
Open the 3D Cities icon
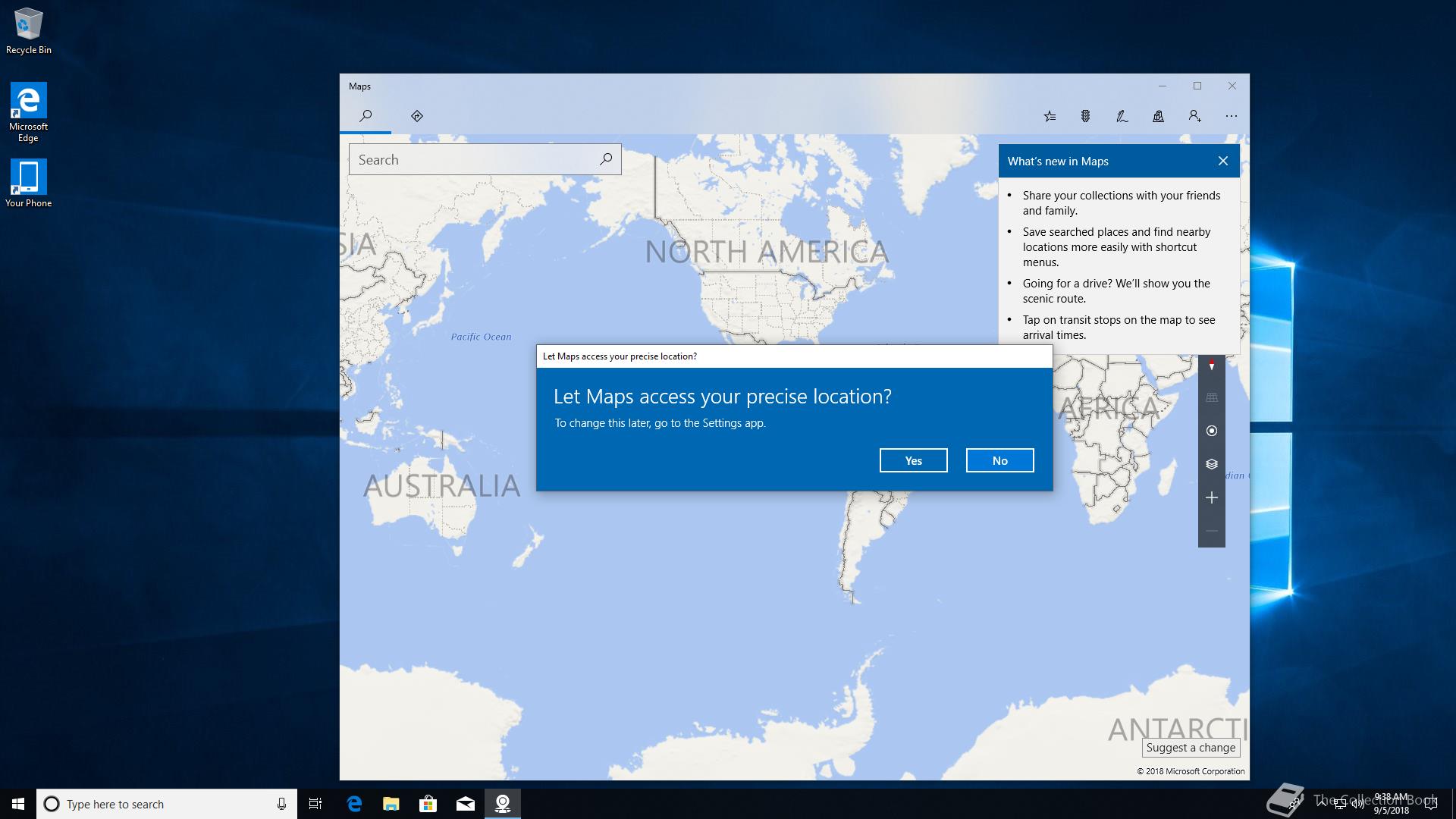(x=1158, y=116)
